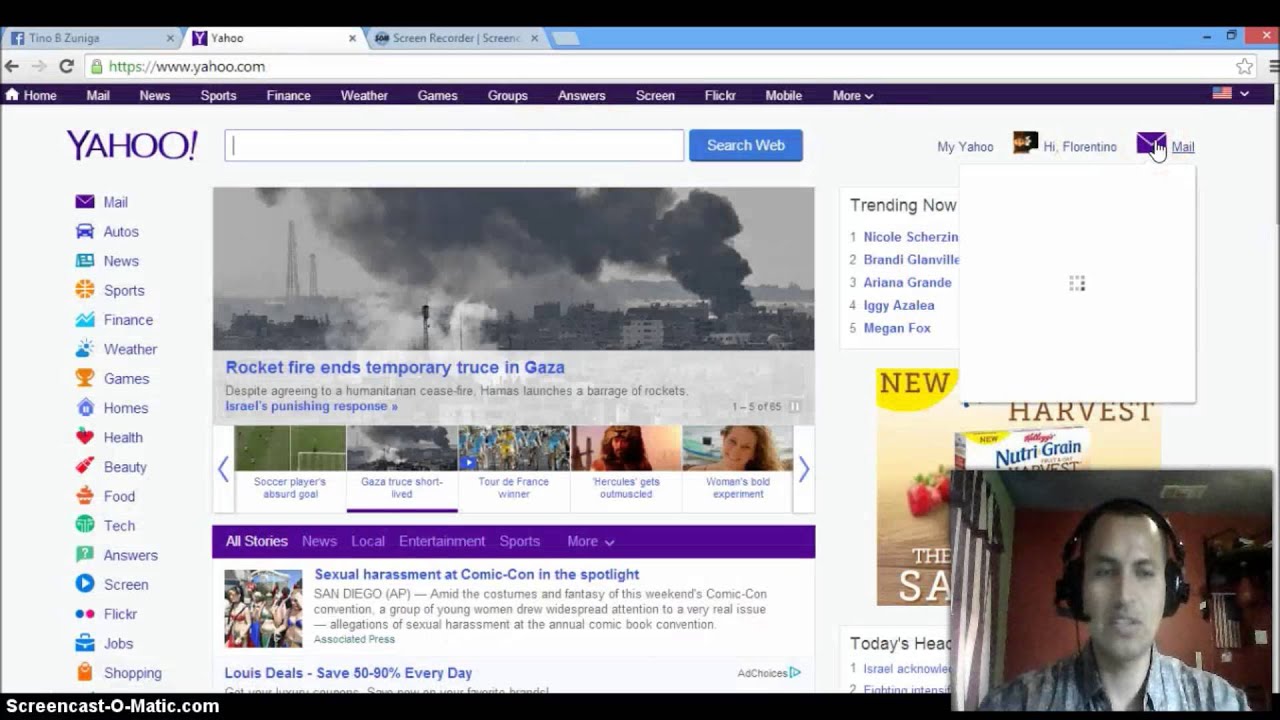The image size is (1280, 720).
Task: Open the Games trophy icon in sidebar
Action: 85,378
